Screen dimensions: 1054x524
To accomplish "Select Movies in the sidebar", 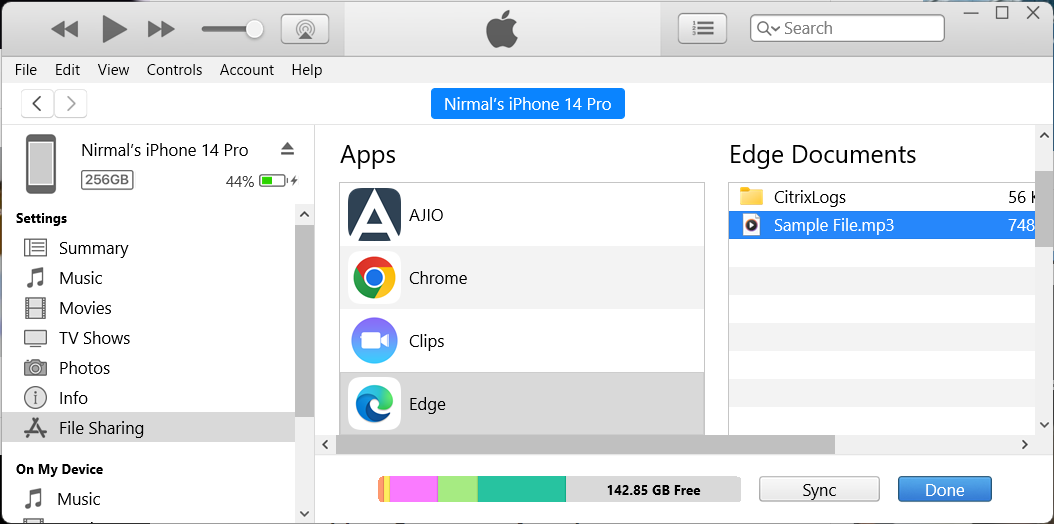I will pyautogui.click(x=148, y=308).
